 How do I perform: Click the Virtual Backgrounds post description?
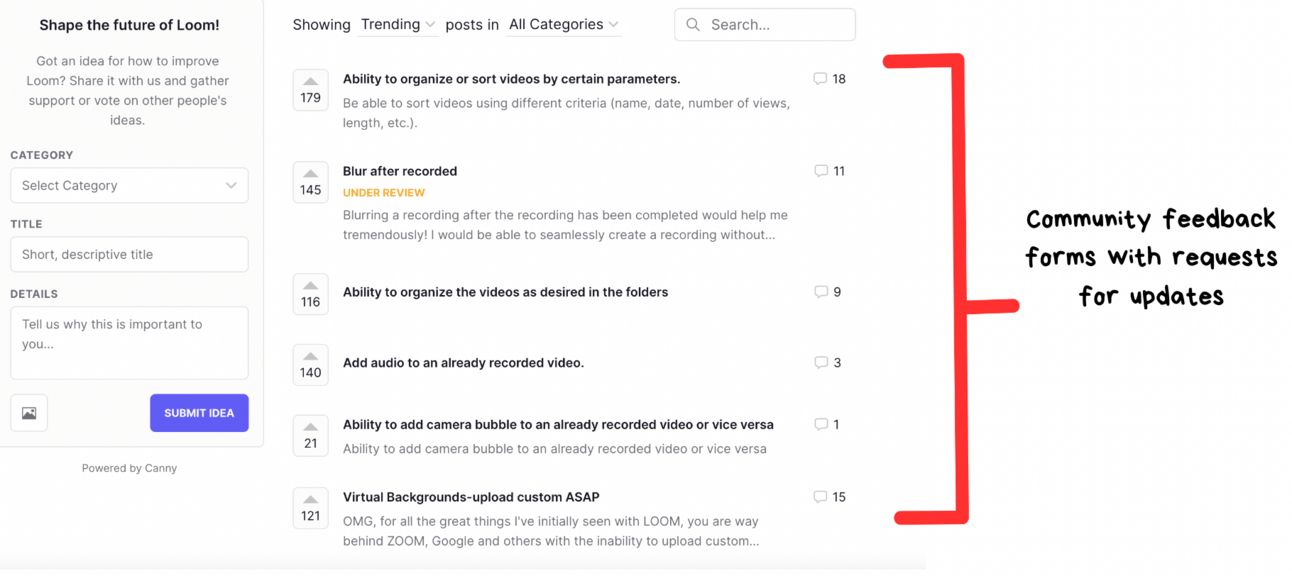(x=551, y=531)
